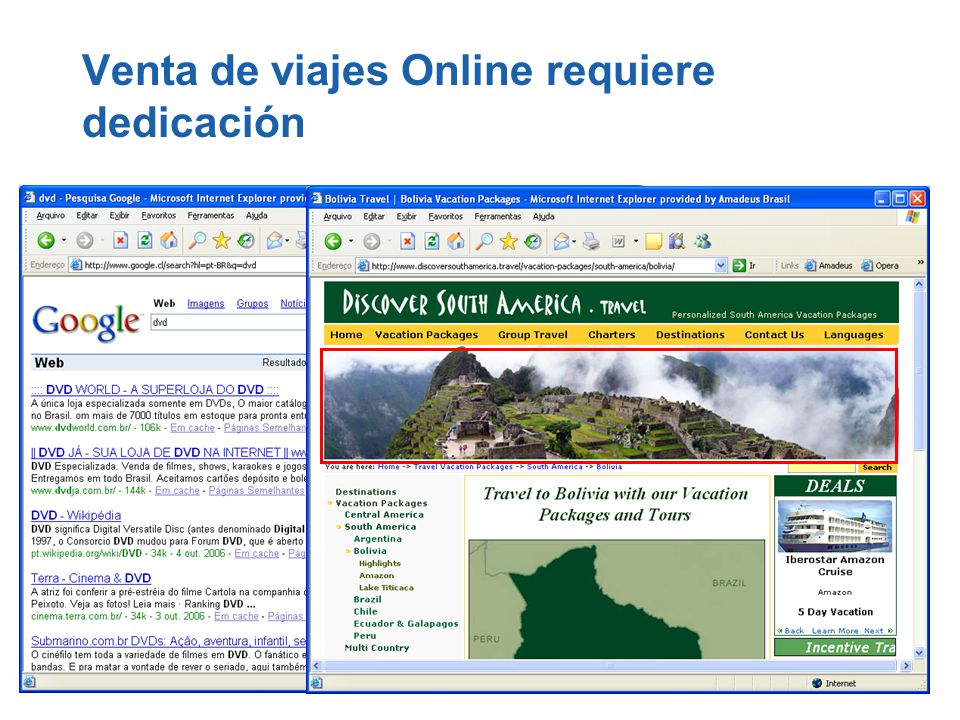960x720 pixels.
Task: Go to Home page in Google window
Action: [169, 241]
